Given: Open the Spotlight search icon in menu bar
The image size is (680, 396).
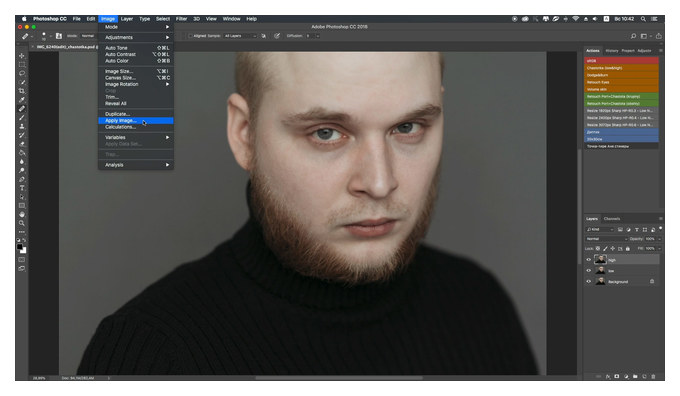Looking at the screenshot, I should tap(644, 19).
